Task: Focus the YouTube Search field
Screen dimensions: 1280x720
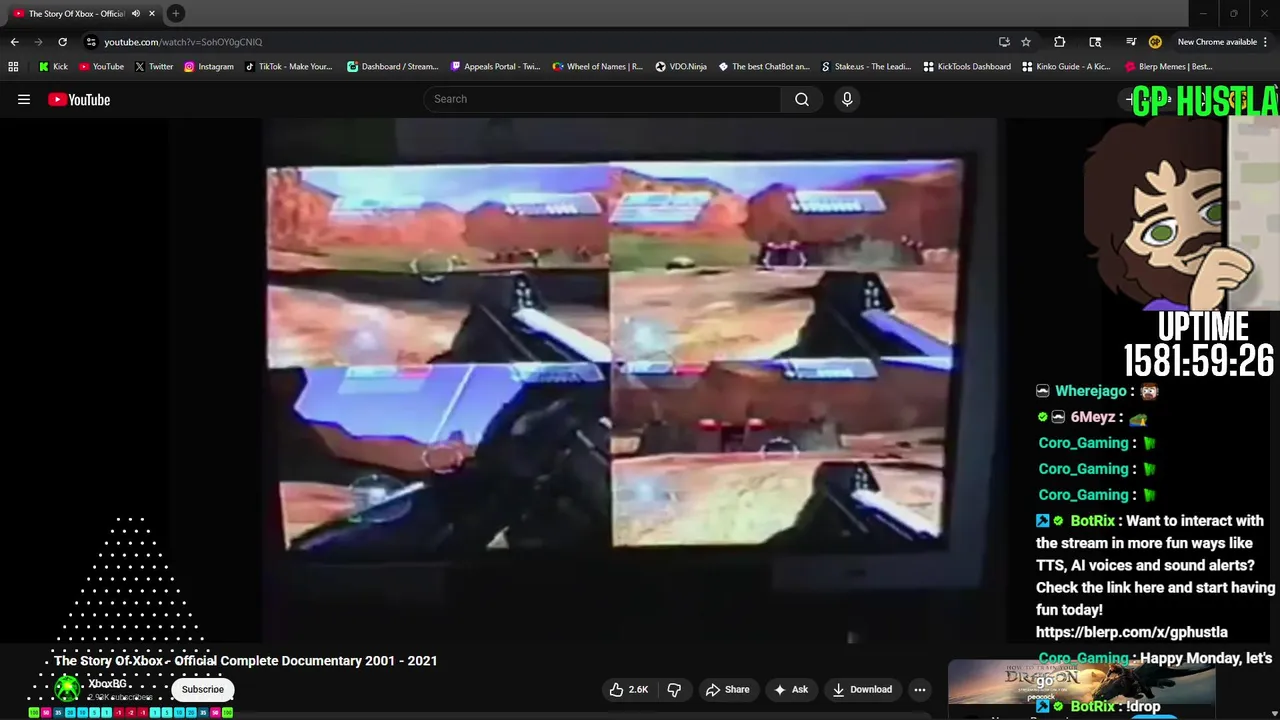Action: coord(603,99)
